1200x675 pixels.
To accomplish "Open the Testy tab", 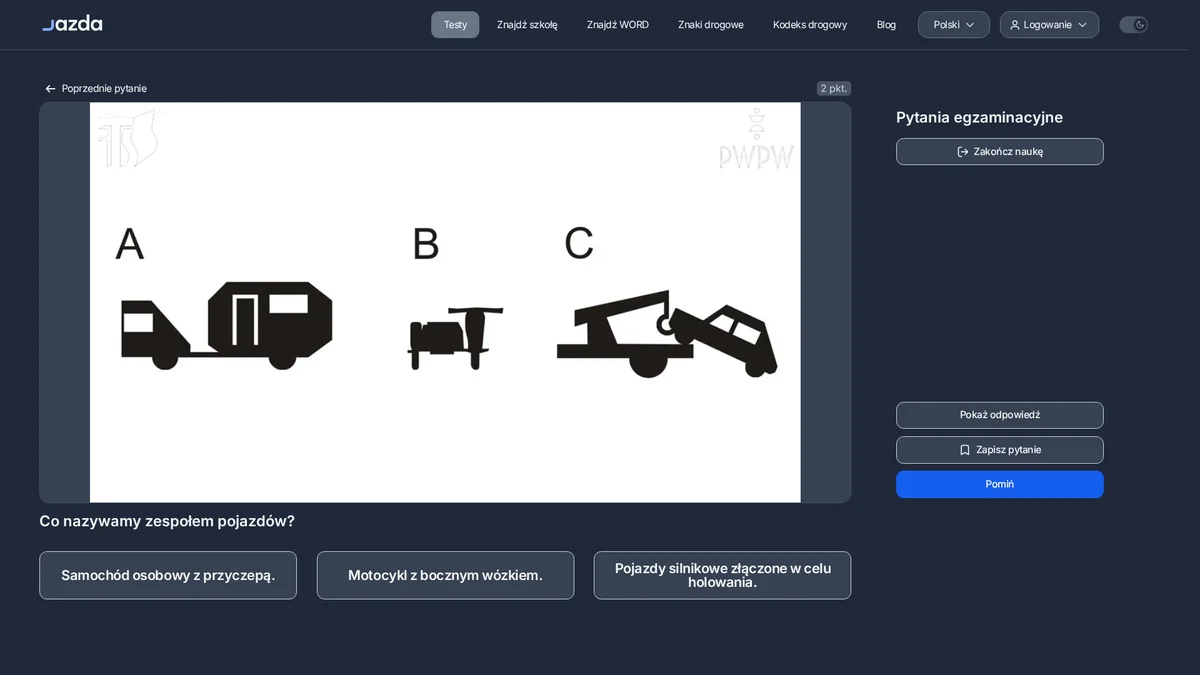I will [x=455, y=25].
